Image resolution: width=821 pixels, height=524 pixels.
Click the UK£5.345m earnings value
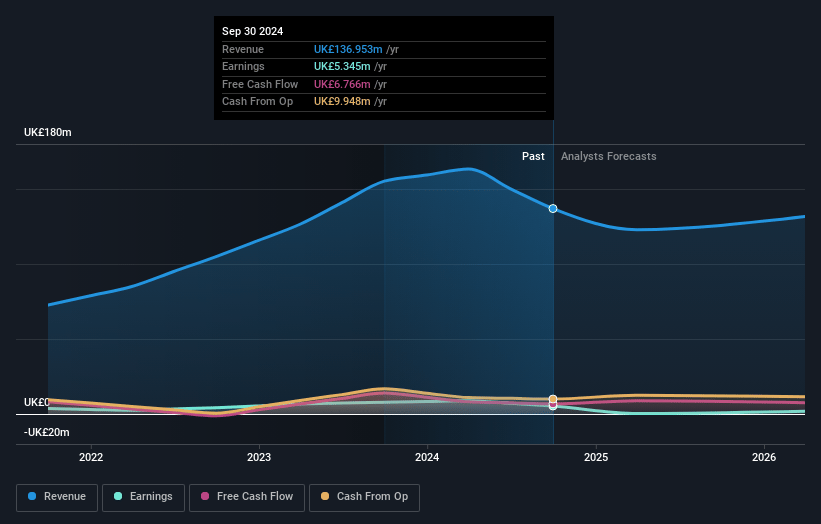click(342, 66)
